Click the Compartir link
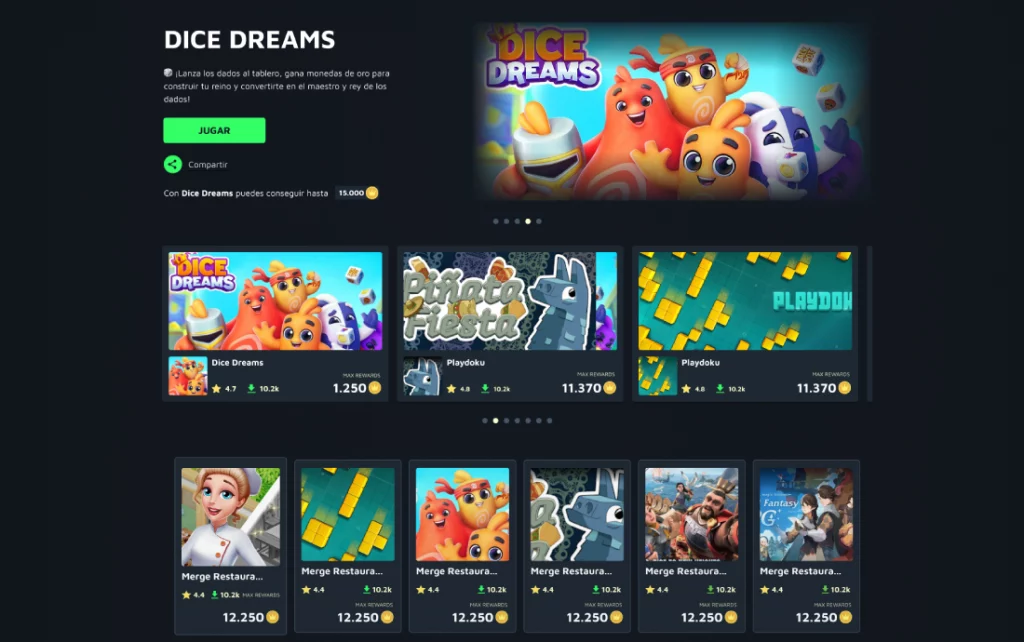Screen dimensions: 1024x642 point(208,165)
